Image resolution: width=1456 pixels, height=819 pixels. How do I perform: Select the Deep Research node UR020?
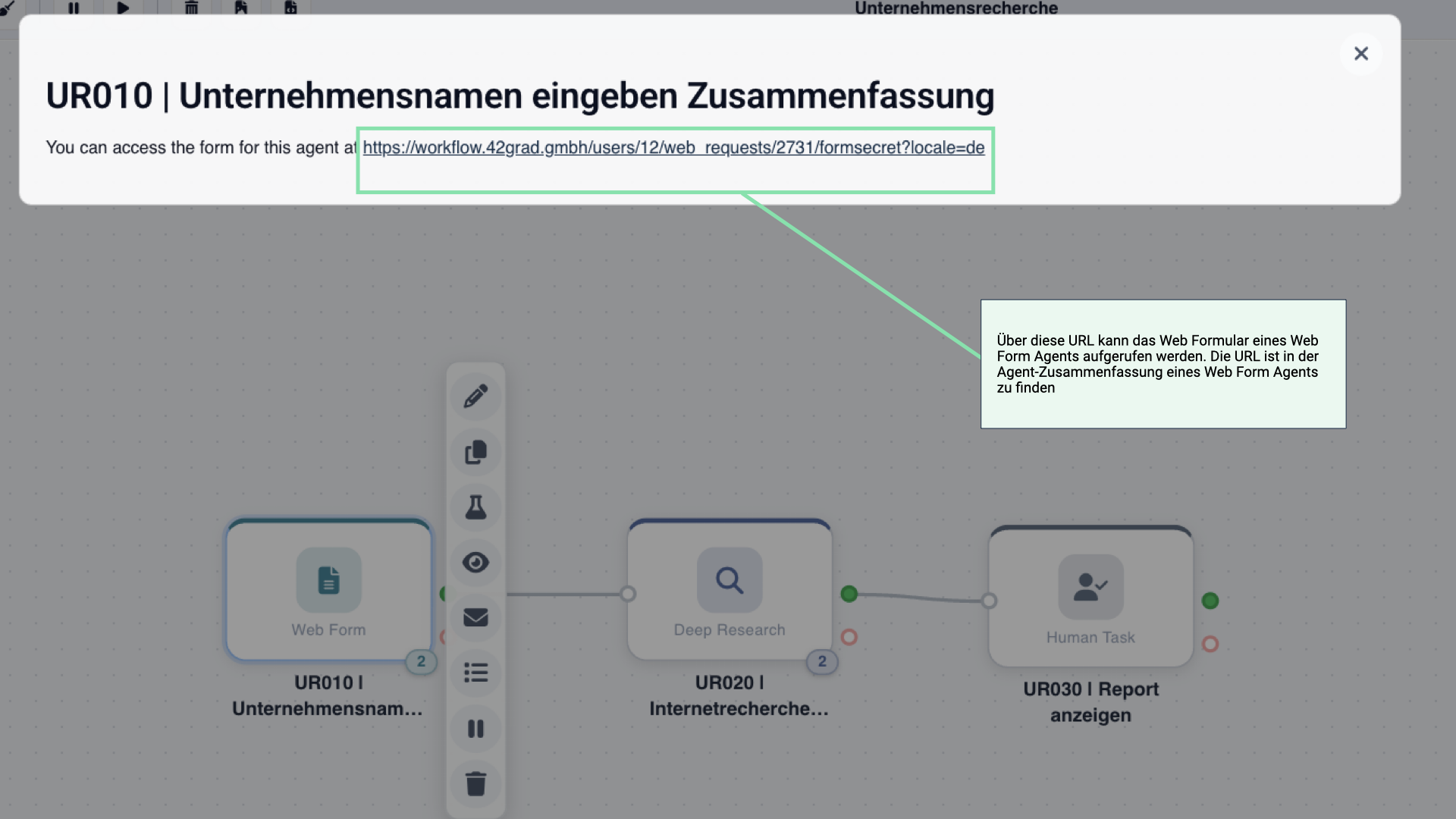(729, 591)
